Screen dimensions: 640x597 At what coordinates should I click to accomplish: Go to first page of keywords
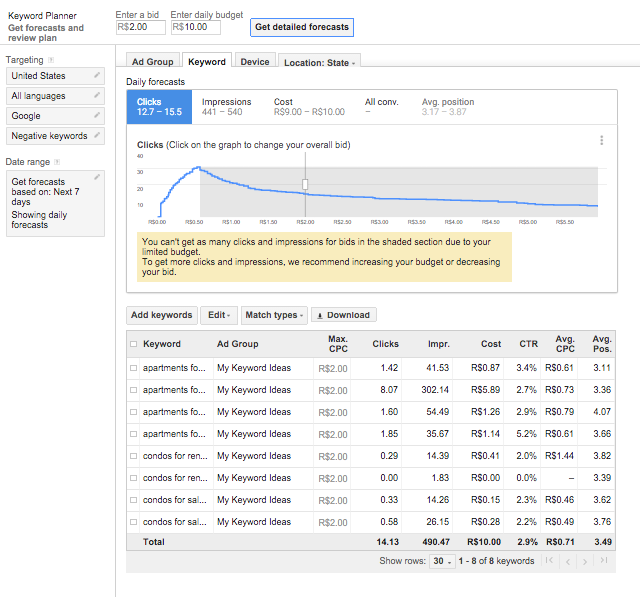click(549, 561)
